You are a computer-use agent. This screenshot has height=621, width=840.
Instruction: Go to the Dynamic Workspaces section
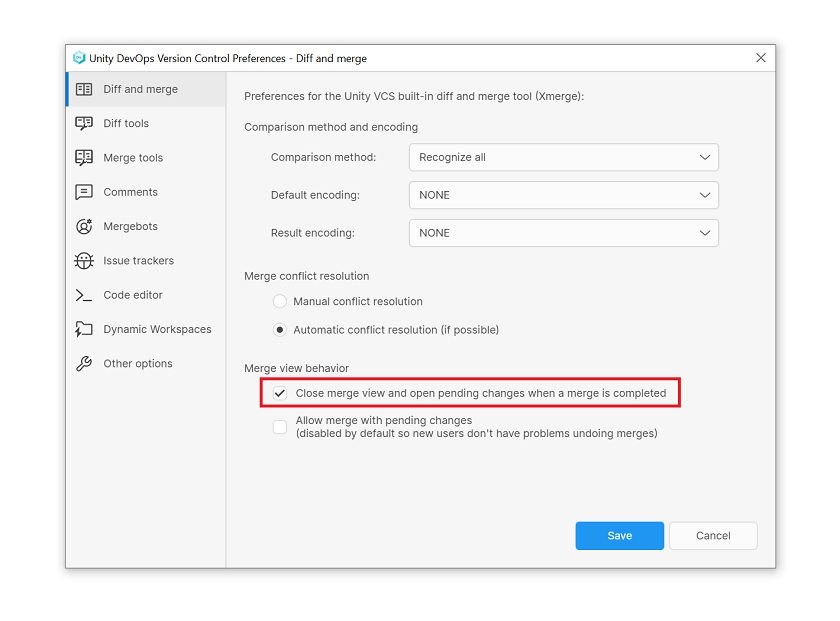point(157,329)
